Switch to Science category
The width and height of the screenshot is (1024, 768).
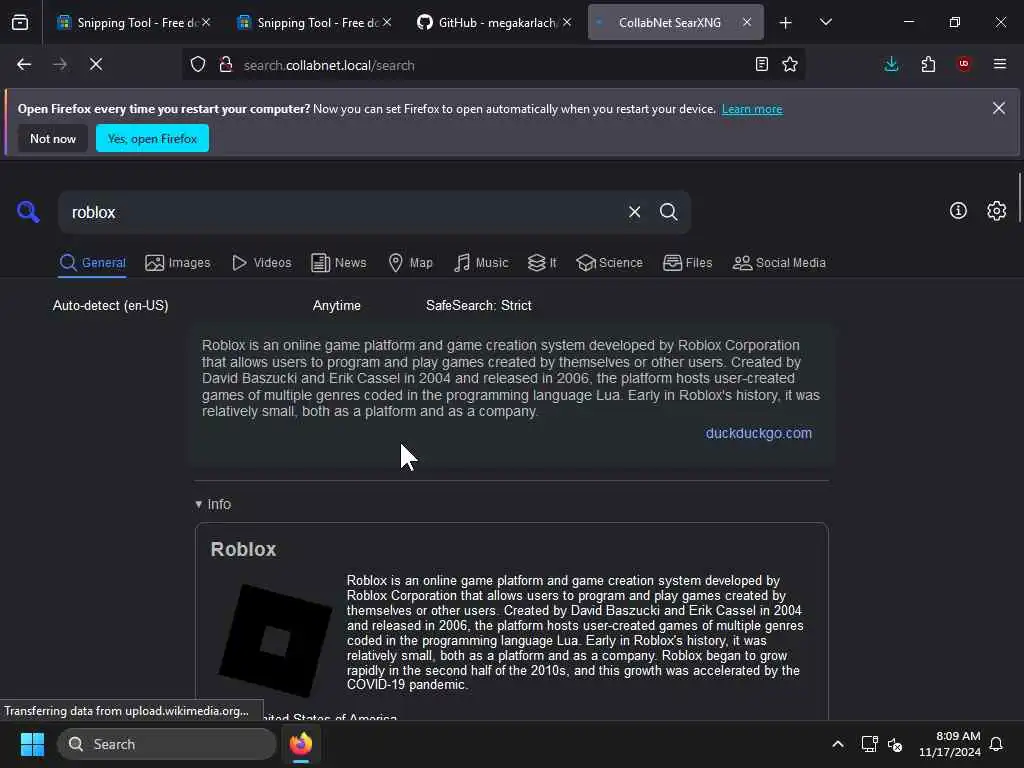(x=609, y=263)
